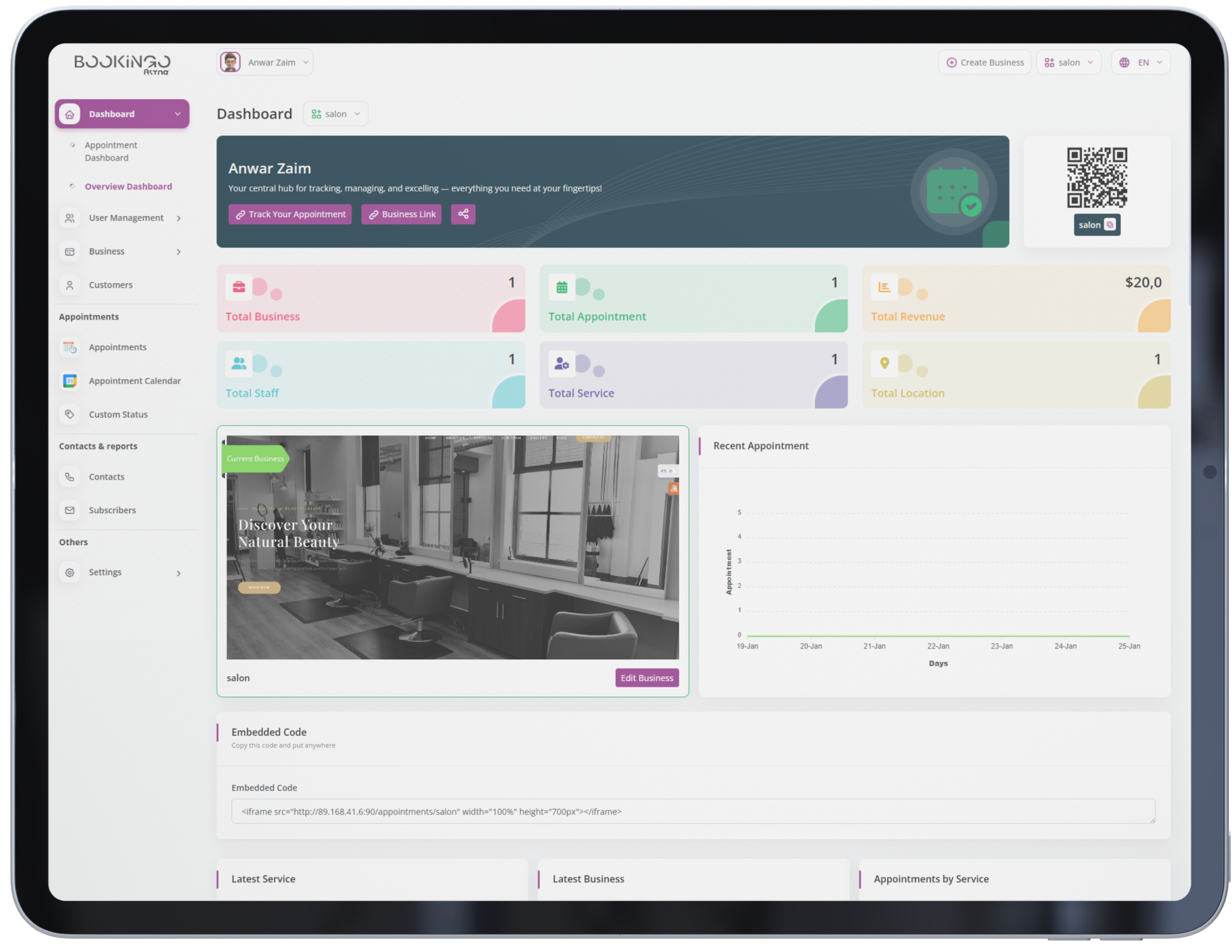The height and width of the screenshot is (952, 1232).
Task: Open Custom Status tag icon
Action: [70, 414]
